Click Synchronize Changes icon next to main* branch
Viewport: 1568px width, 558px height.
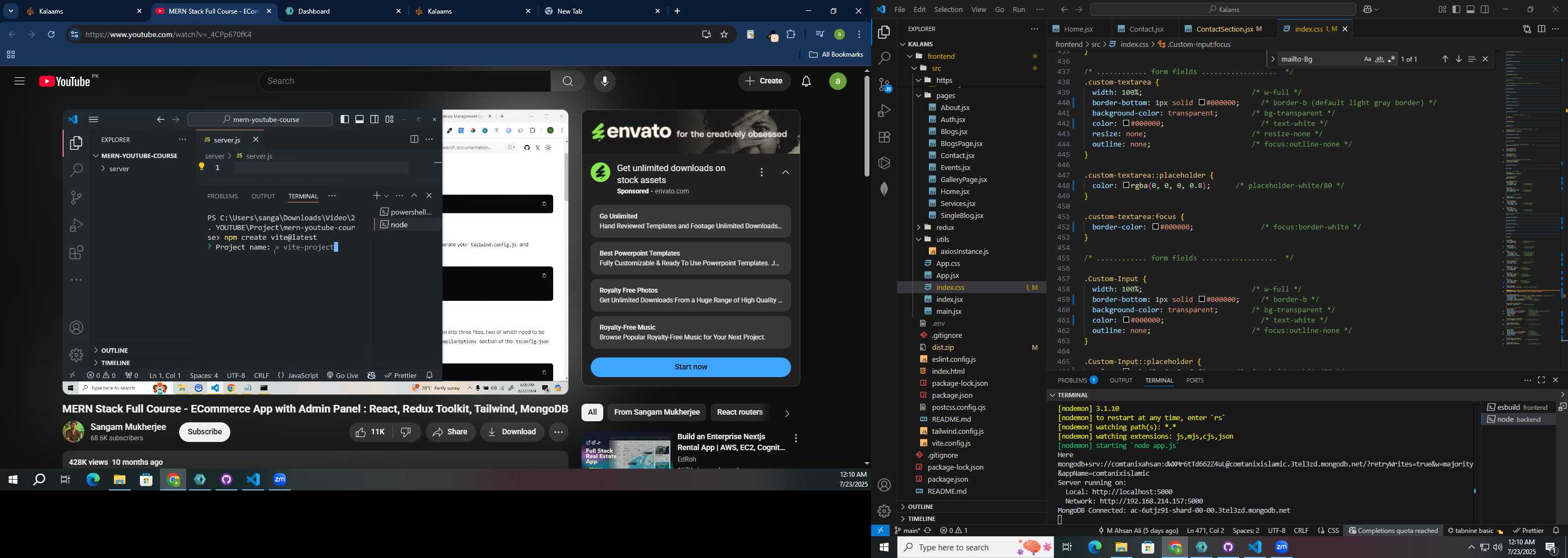click(928, 531)
